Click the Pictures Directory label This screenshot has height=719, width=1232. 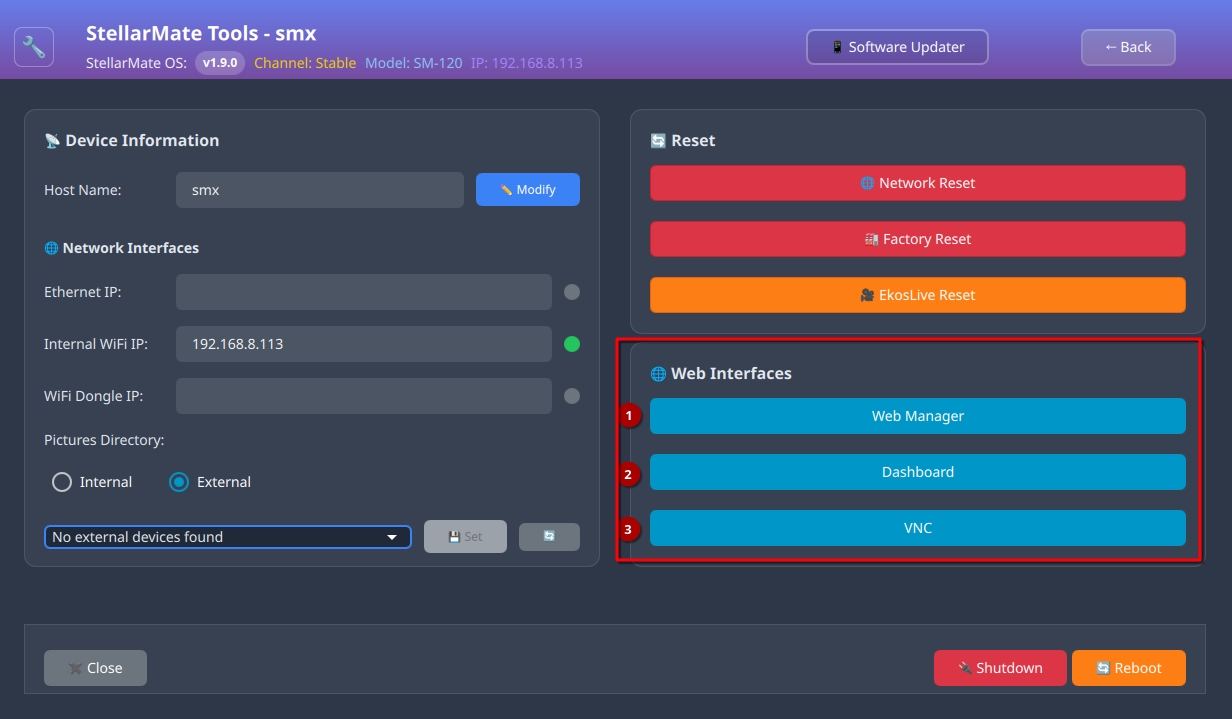[104, 440]
